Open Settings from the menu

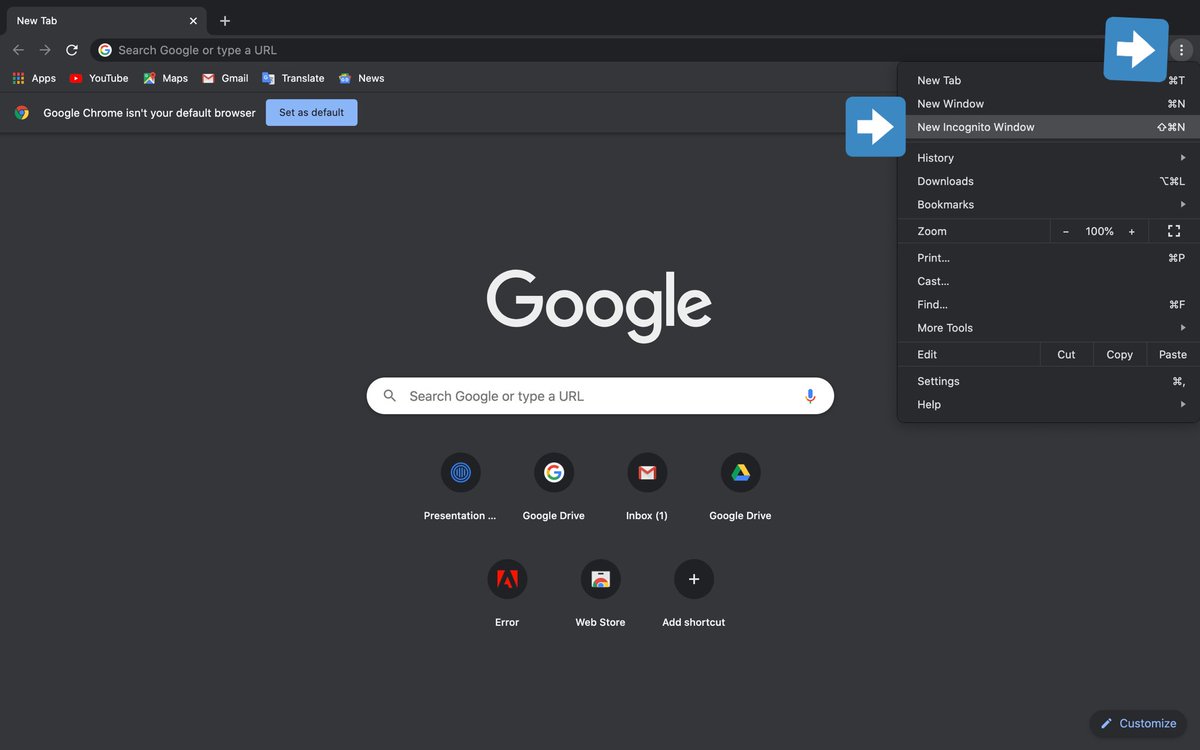pos(1048,381)
